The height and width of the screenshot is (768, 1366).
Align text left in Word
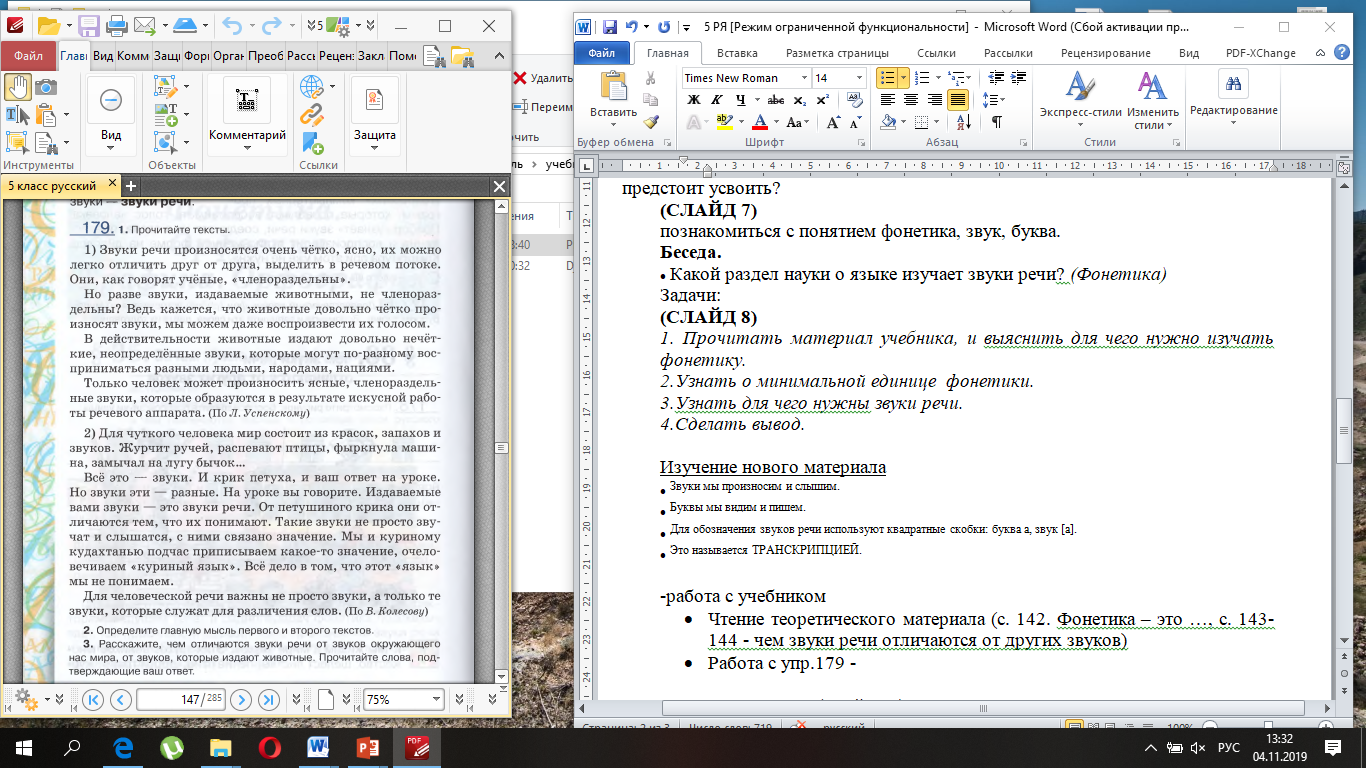886,99
